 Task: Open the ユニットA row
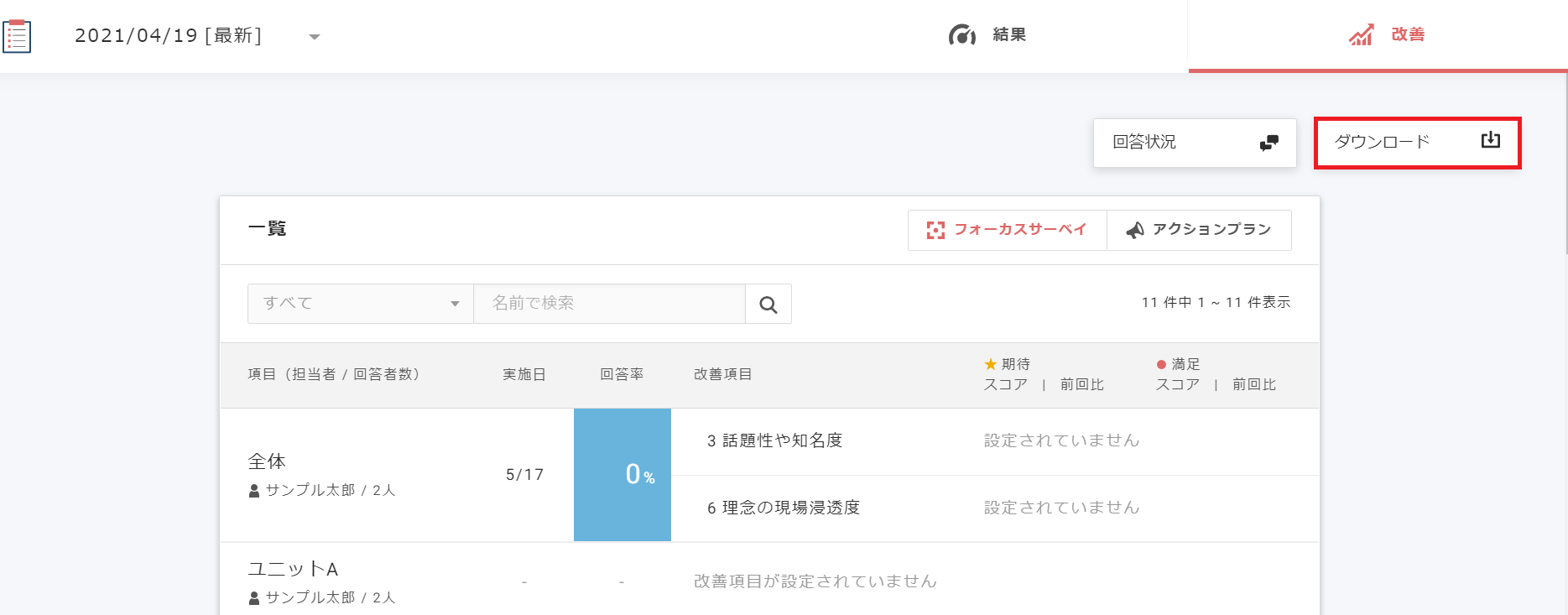pyautogui.click(x=293, y=569)
